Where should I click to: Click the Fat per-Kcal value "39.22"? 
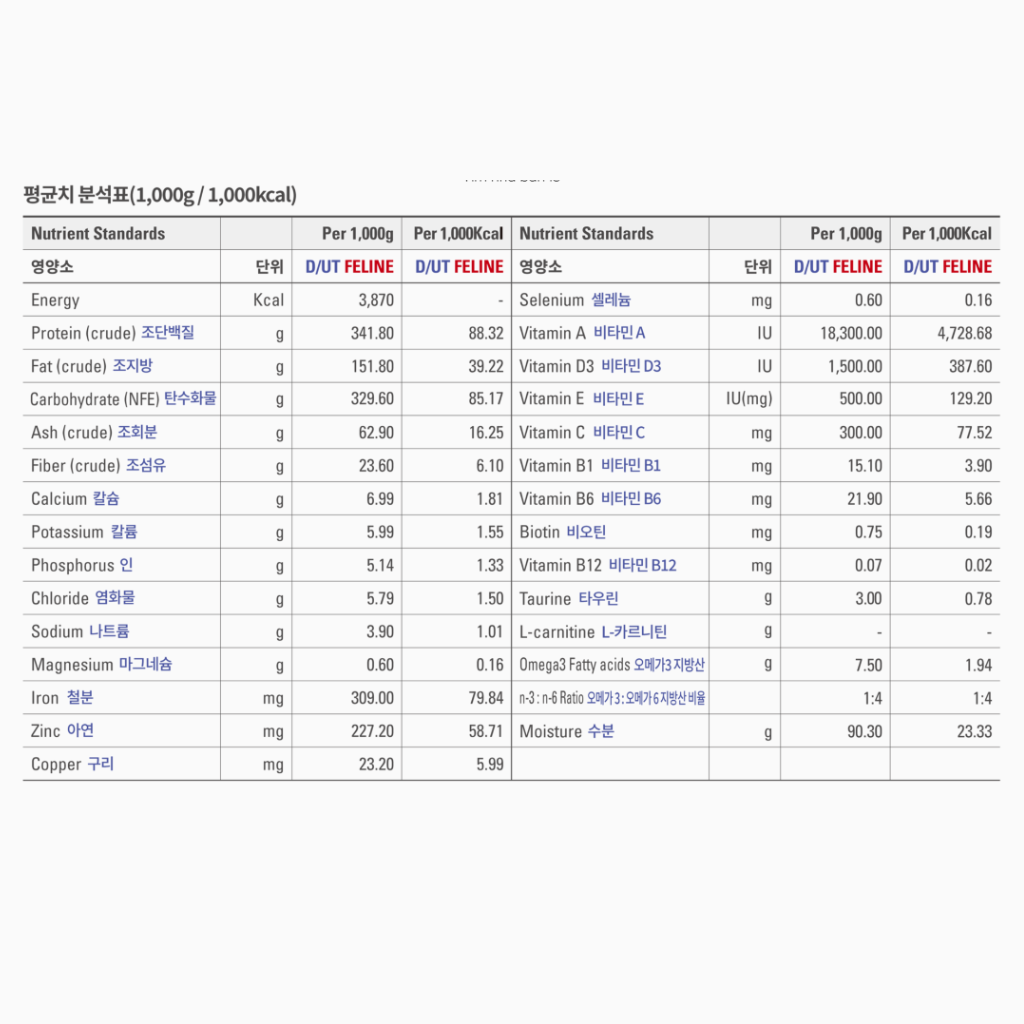(486, 366)
